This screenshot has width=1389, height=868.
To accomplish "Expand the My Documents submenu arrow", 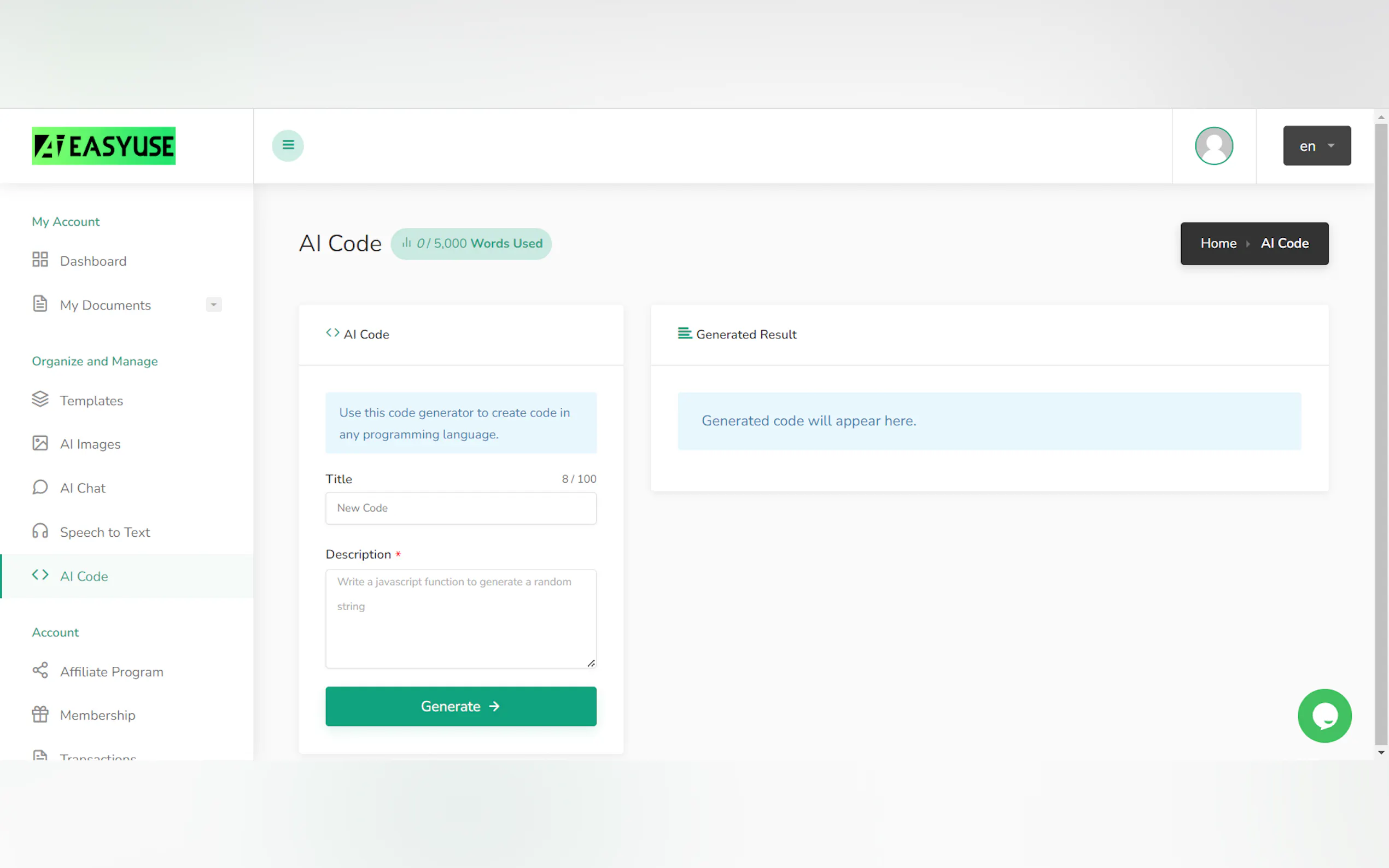I will (214, 304).
